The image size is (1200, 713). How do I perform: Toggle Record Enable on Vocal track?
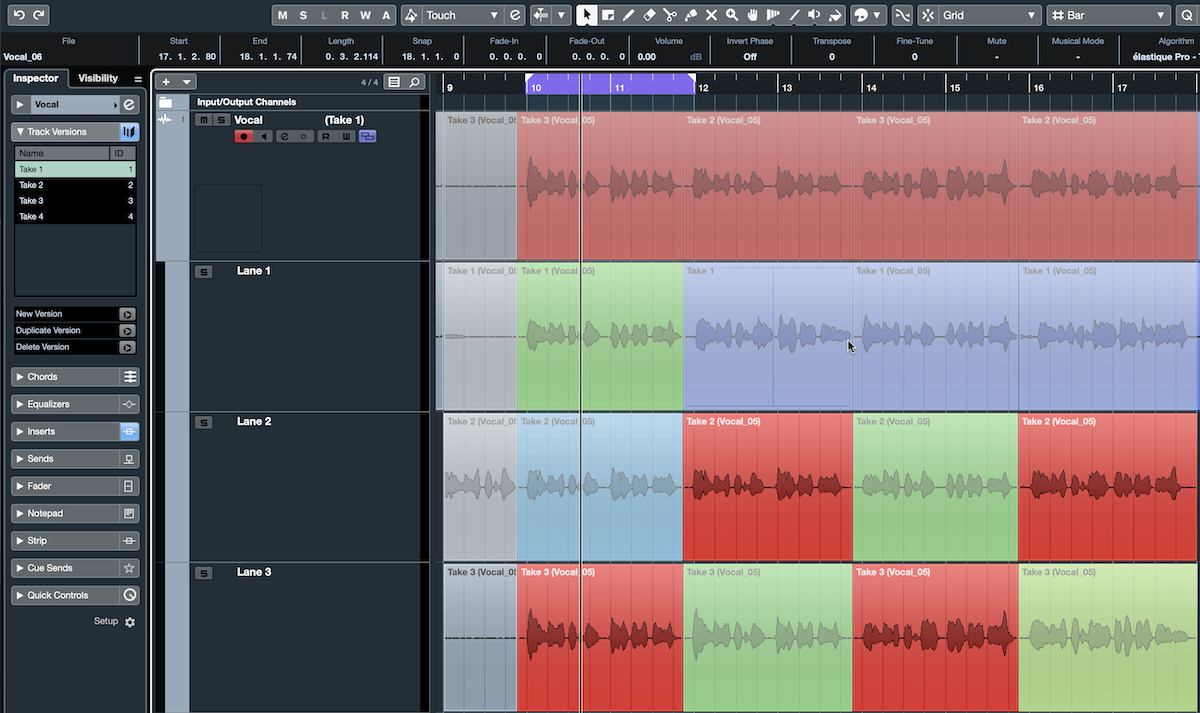[244, 136]
